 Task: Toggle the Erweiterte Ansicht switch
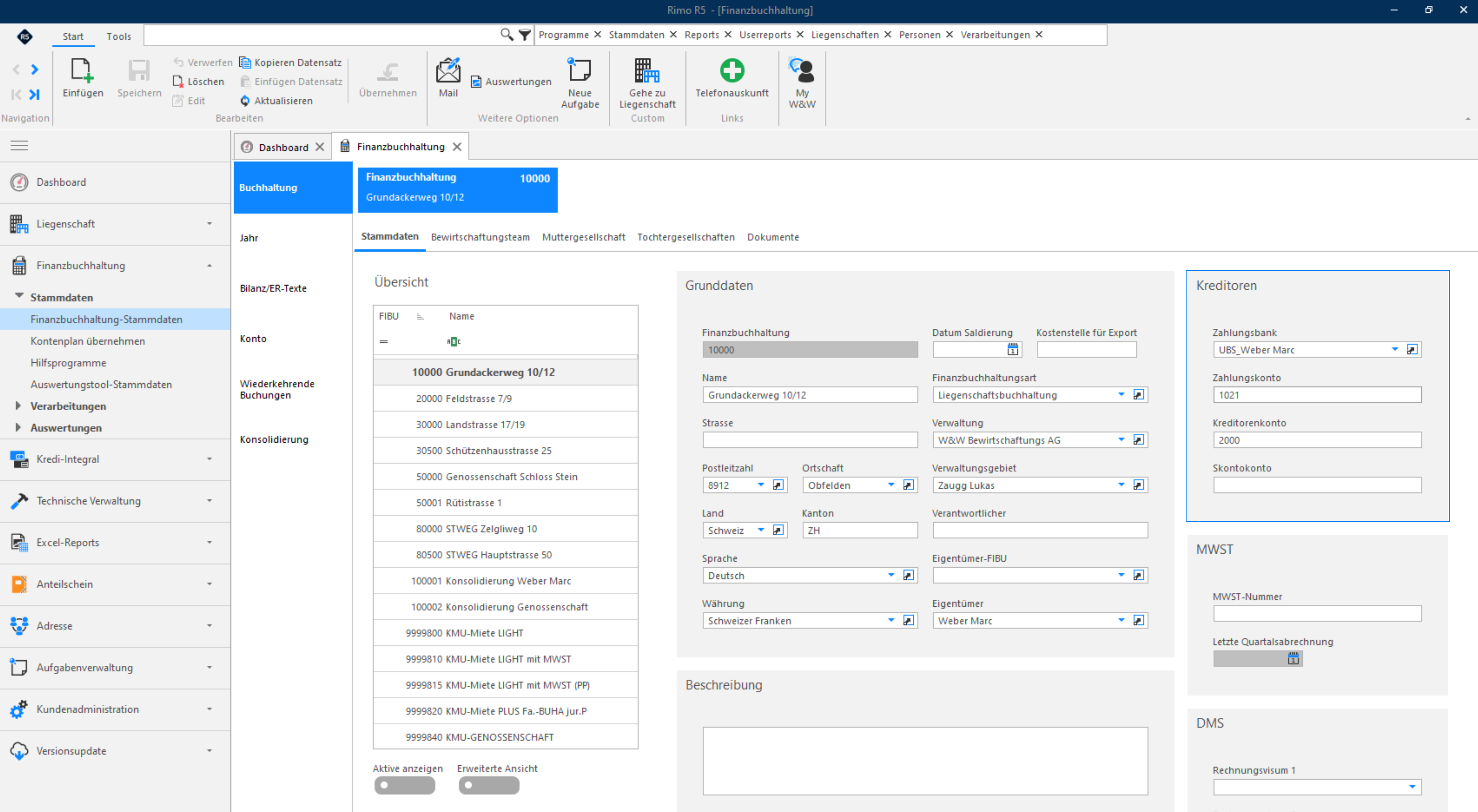488,785
